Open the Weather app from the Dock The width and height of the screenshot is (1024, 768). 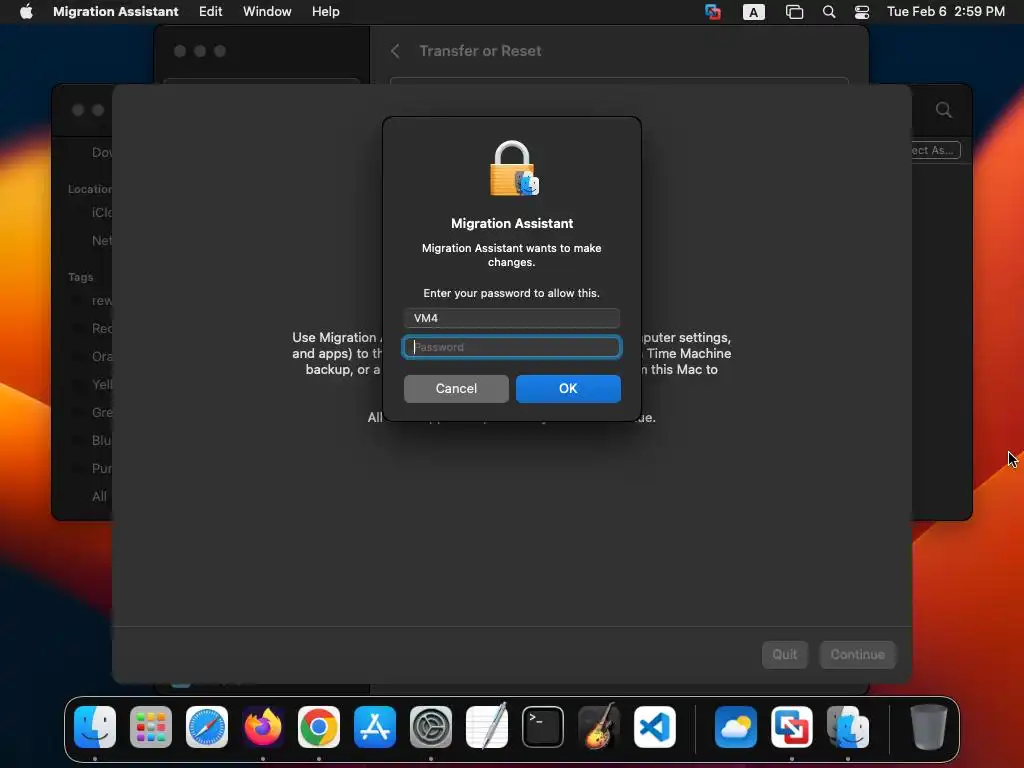coord(736,727)
